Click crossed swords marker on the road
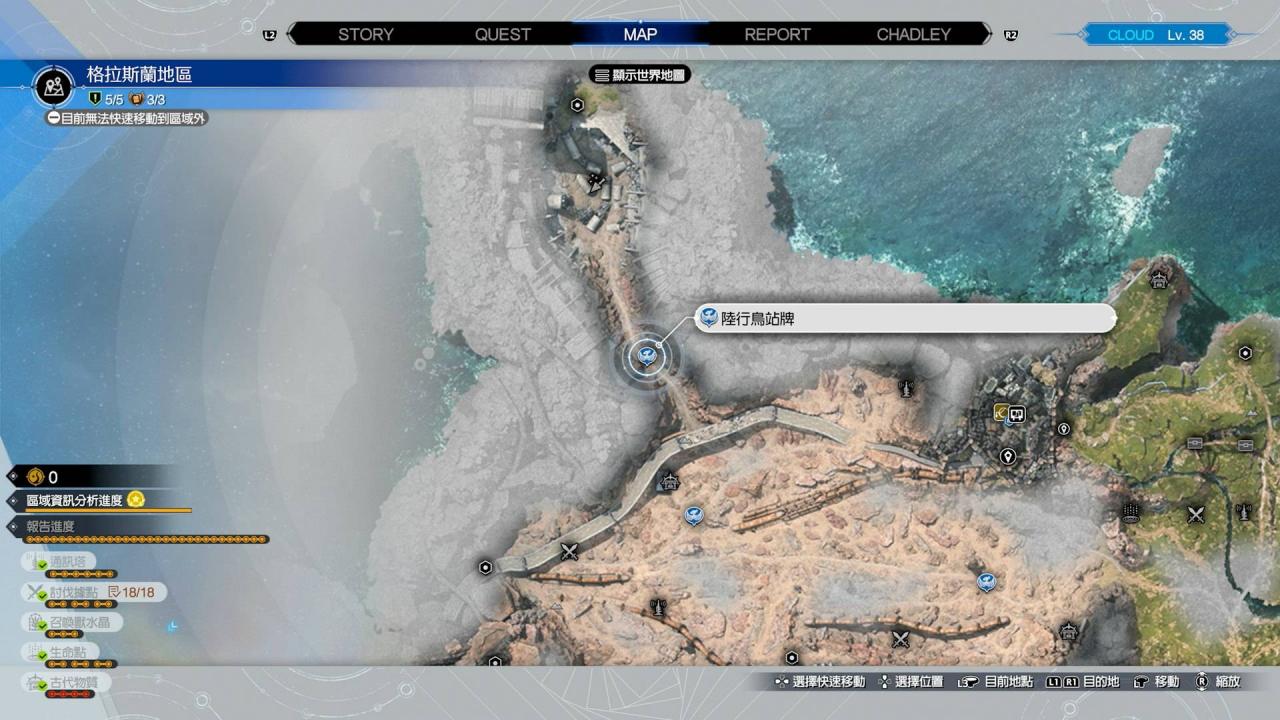1280x720 pixels. click(x=570, y=550)
